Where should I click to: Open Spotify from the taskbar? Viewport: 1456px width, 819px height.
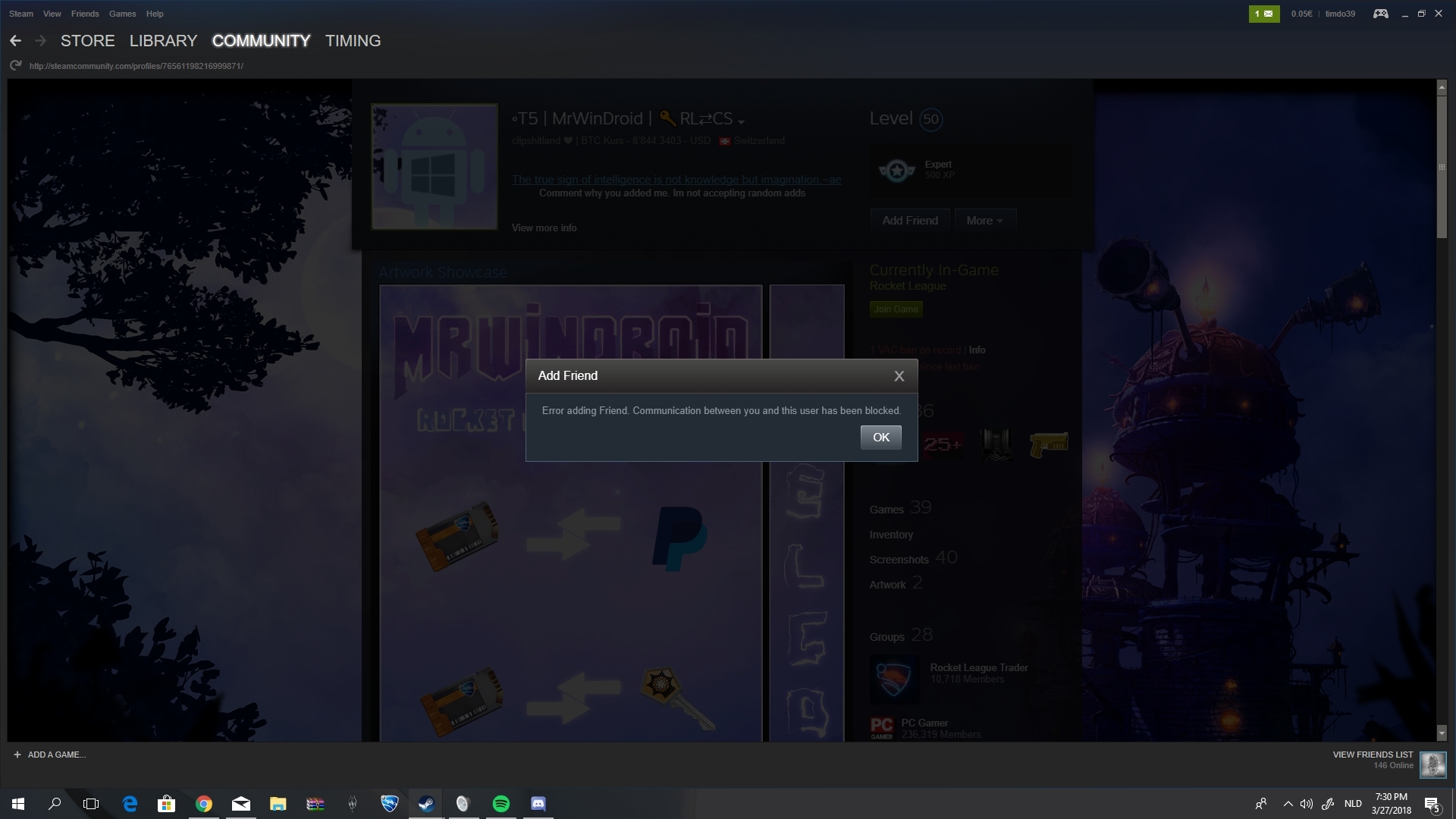pos(500,804)
